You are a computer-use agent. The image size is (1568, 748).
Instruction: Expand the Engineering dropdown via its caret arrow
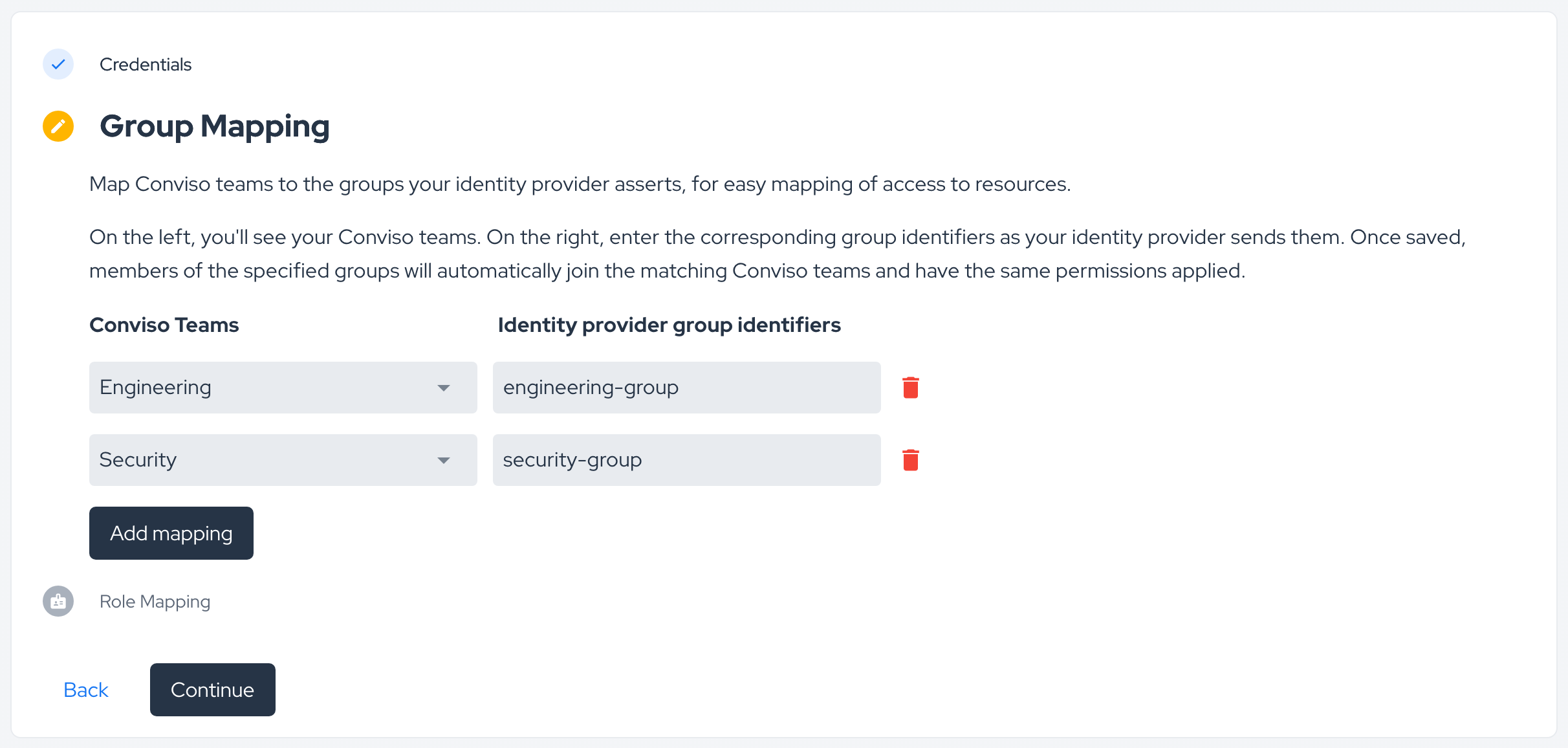pyautogui.click(x=444, y=388)
